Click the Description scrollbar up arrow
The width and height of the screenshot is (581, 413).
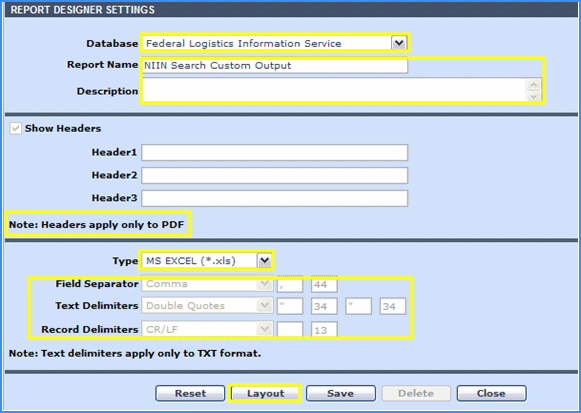(534, 84)
